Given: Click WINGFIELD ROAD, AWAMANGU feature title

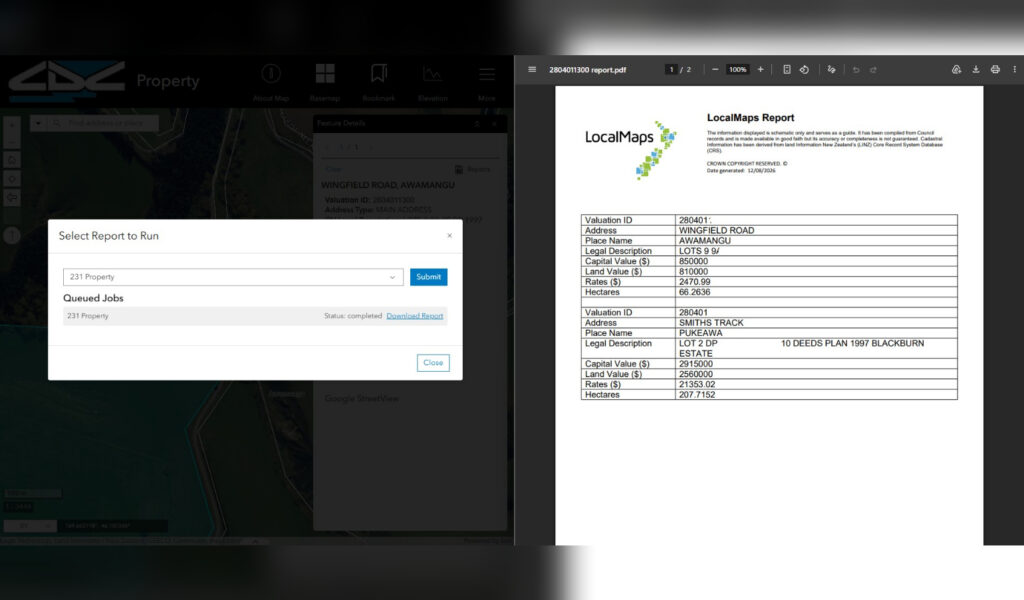Looking at the screenshot, I should (388, 185).
